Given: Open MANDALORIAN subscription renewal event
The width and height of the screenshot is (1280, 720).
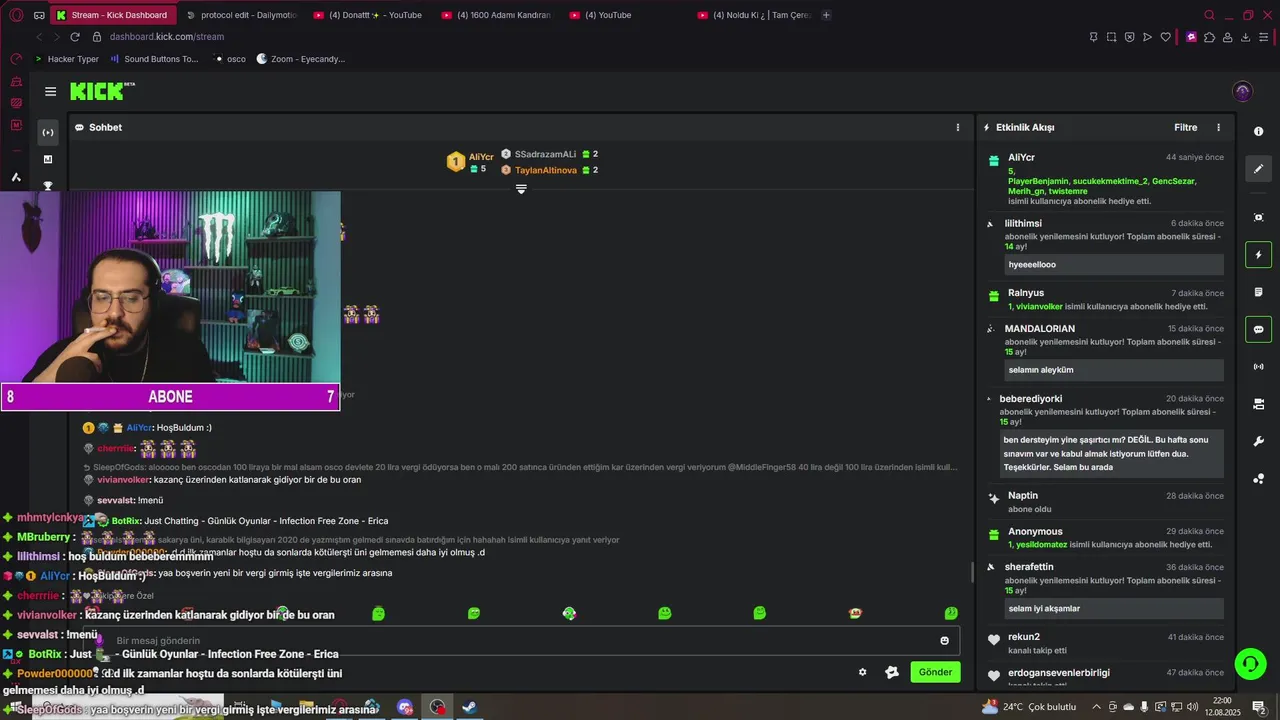Looking at the screenshot, I should [x=1105, y=351].
